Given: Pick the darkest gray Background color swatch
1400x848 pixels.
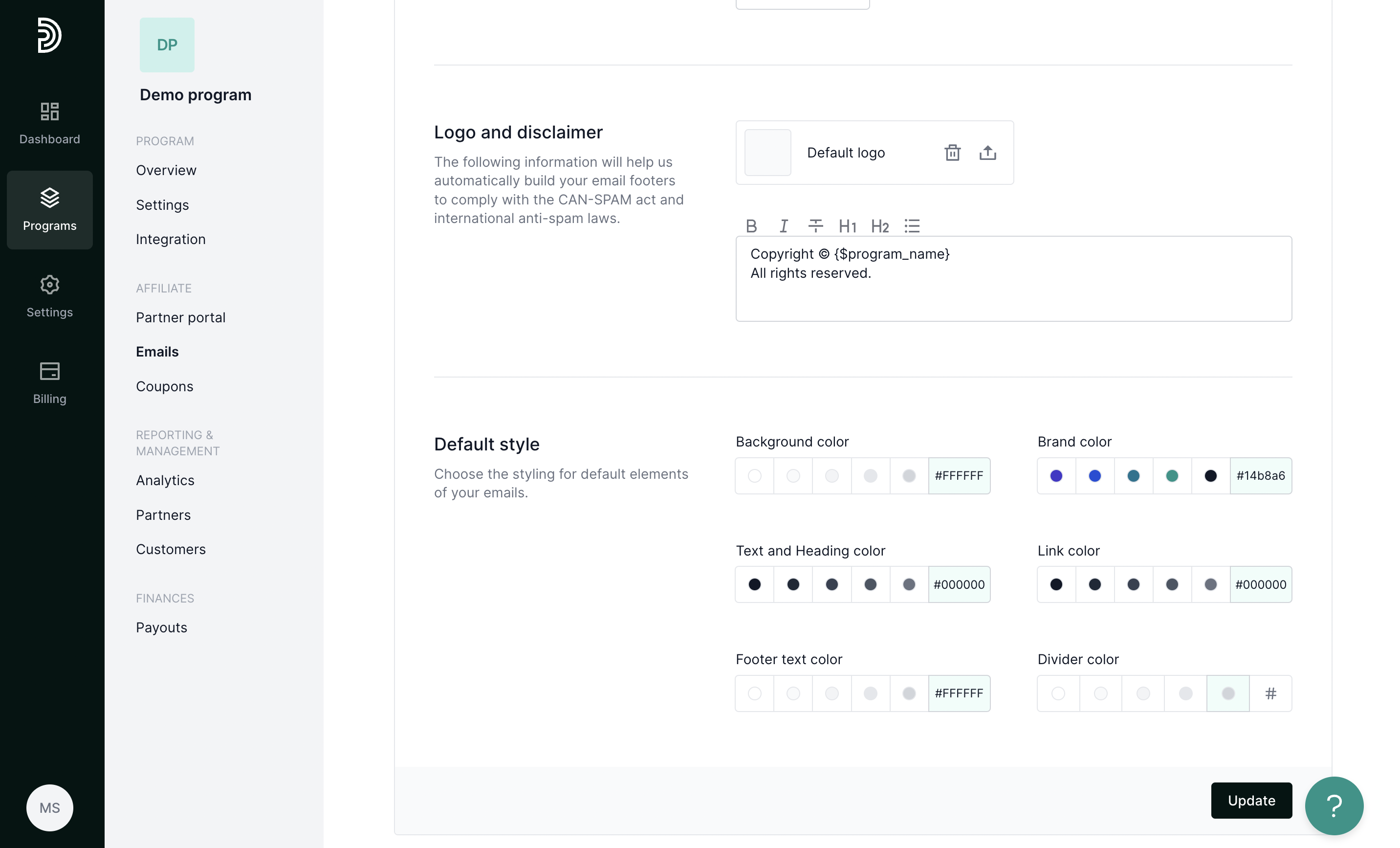Looking at the screenshot, I should (x=909, y=475).
